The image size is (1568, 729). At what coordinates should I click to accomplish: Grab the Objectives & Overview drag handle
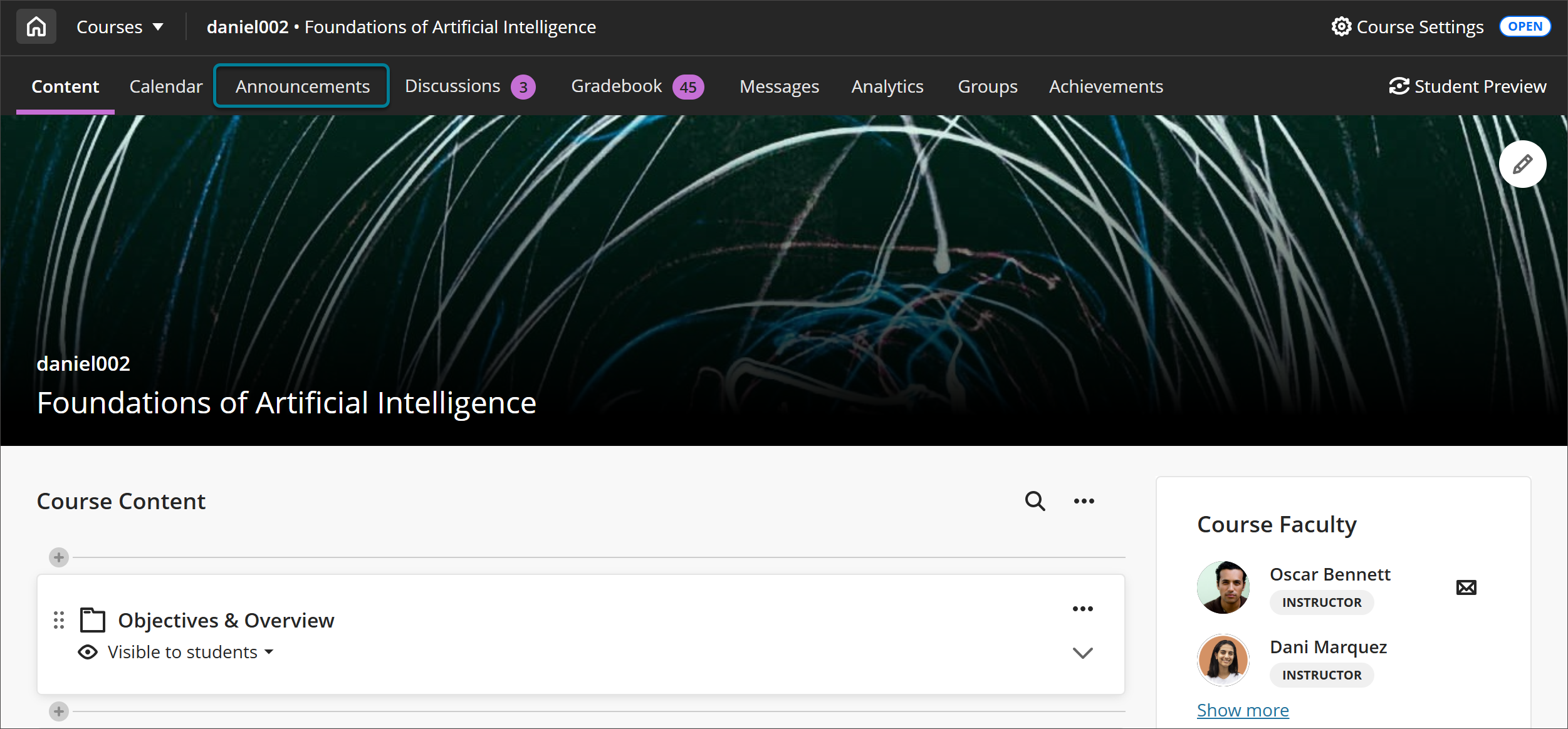click(x=59, y=620)
